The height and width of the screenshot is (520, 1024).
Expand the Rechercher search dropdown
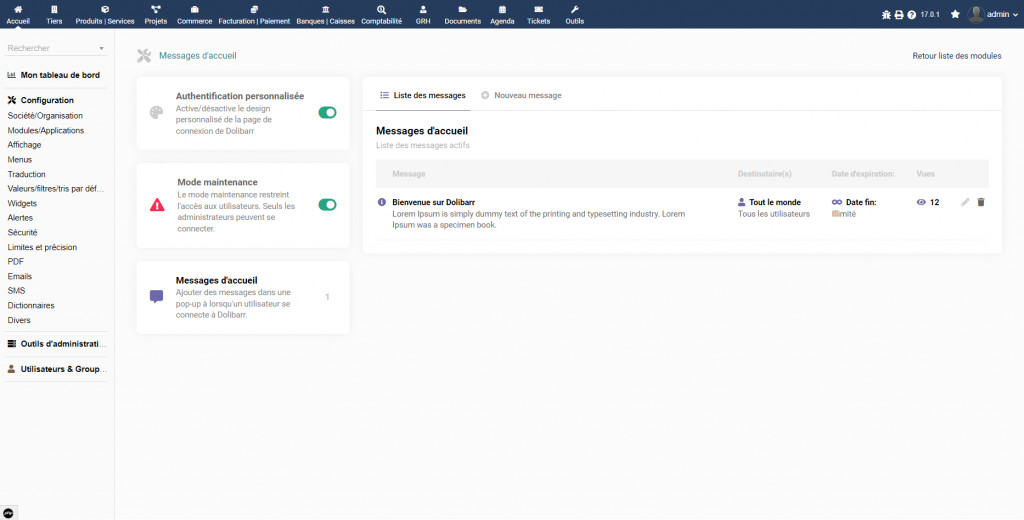tap(101, 48)
